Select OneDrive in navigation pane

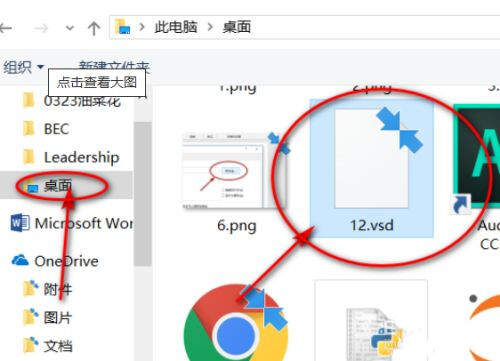66,261
